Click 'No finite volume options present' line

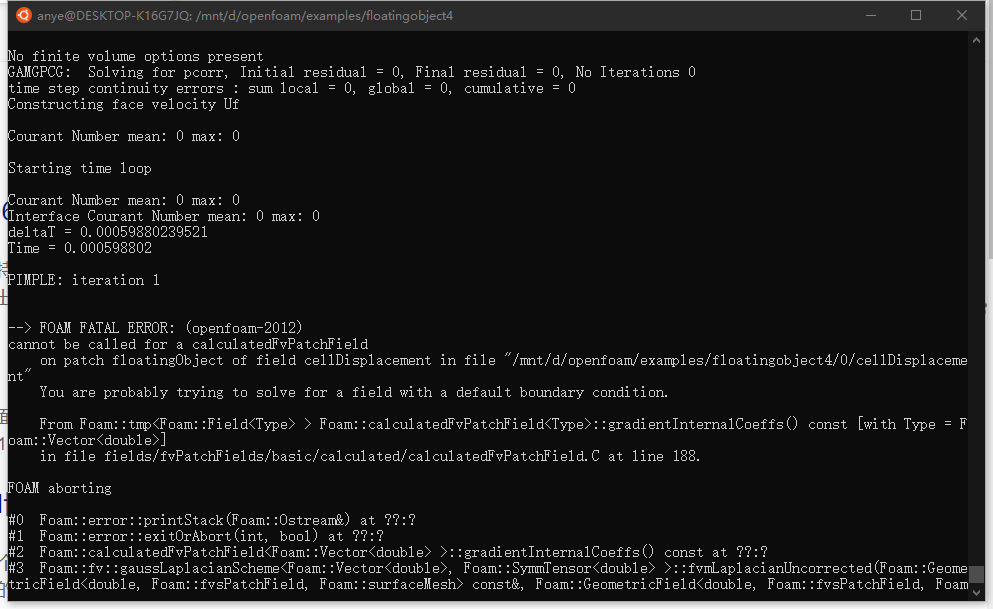coord(136,56)
